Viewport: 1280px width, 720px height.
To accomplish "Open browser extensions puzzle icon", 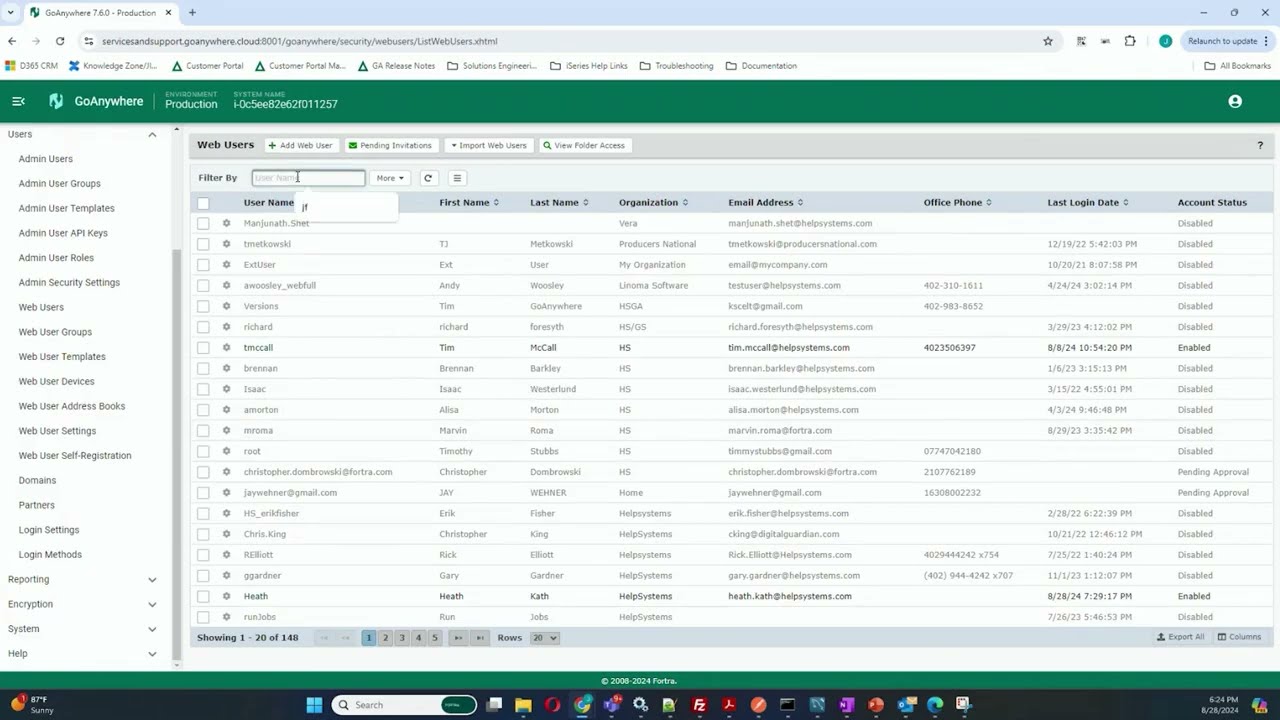I will pyautogui.click(x=1130, y=41).
